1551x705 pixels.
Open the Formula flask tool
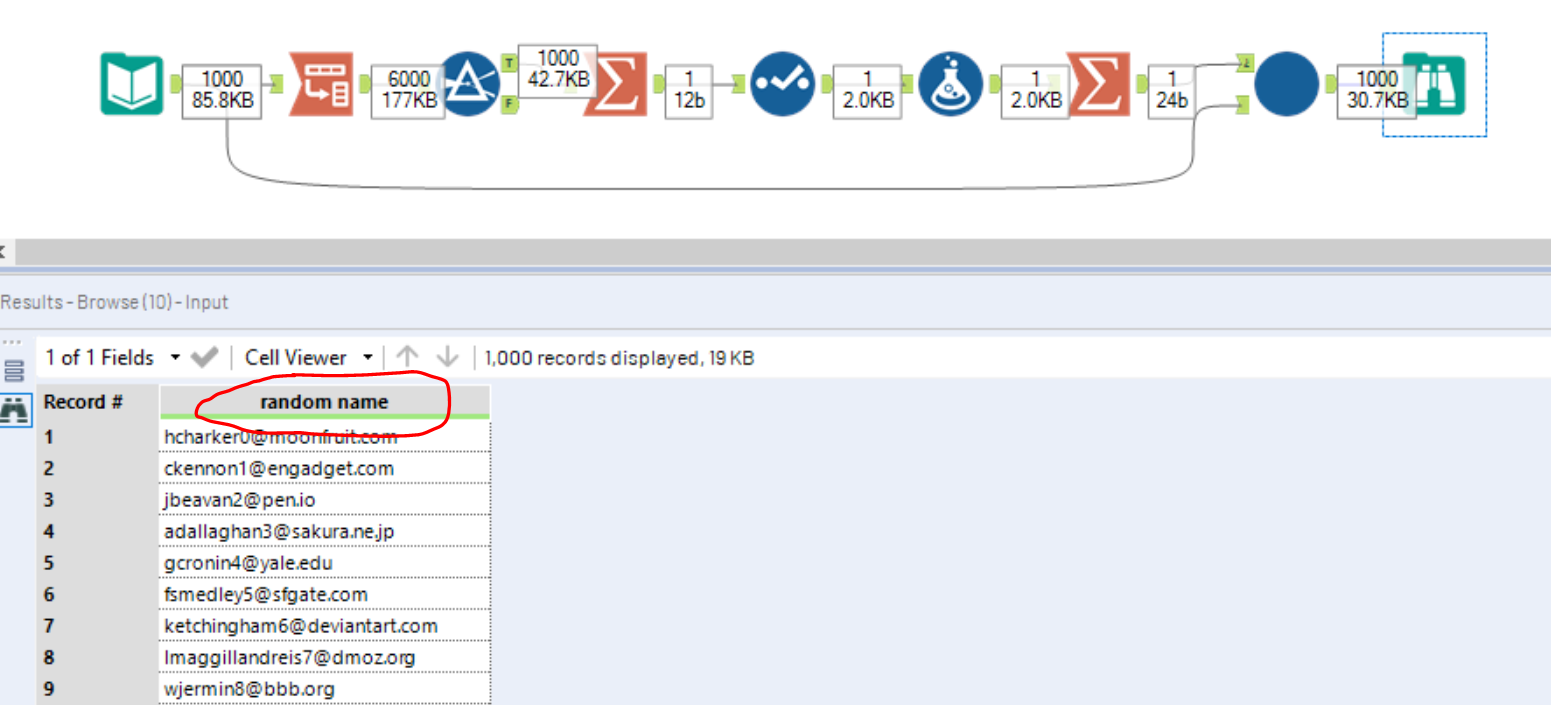pyautogui.click(x=950, y=85)
